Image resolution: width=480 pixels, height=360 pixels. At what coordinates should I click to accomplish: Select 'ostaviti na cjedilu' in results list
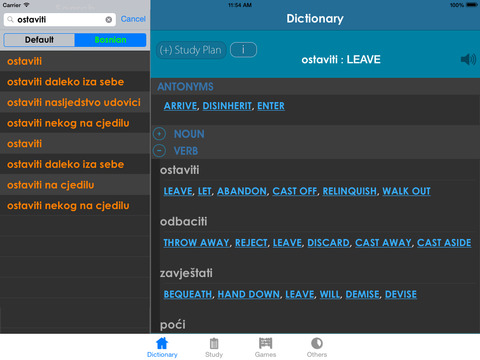pyautogui.click(x=75, y=185)
